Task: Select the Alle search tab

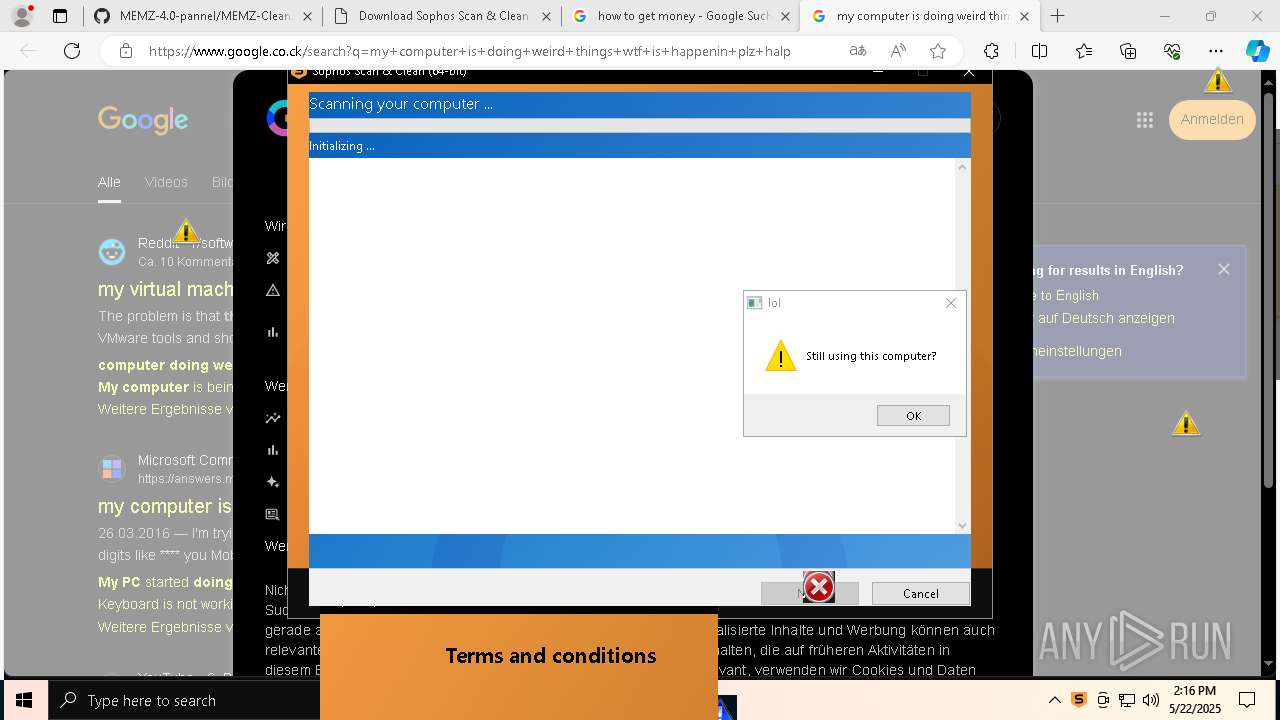Action: (109, 182)
